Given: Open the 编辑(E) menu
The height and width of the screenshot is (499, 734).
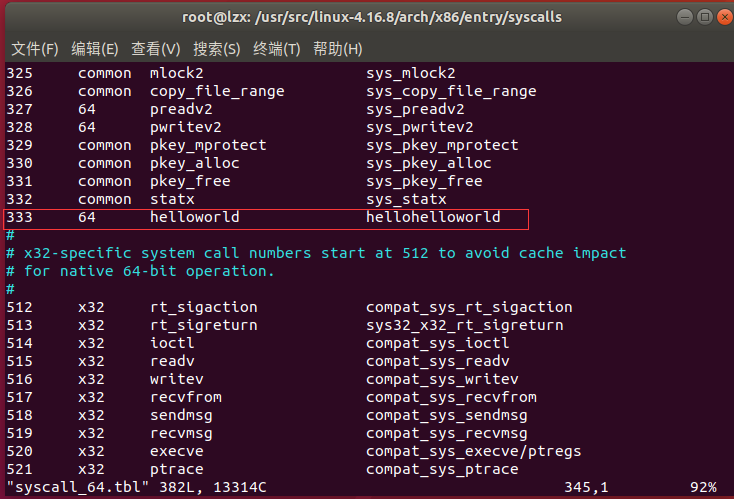Looking at the screenshot, I should pyautogui.click(x=95, y=49).
